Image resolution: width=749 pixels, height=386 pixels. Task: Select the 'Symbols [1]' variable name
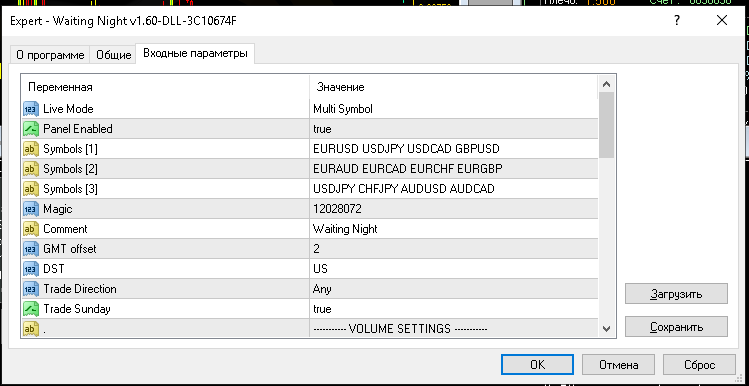click(70, 149)
